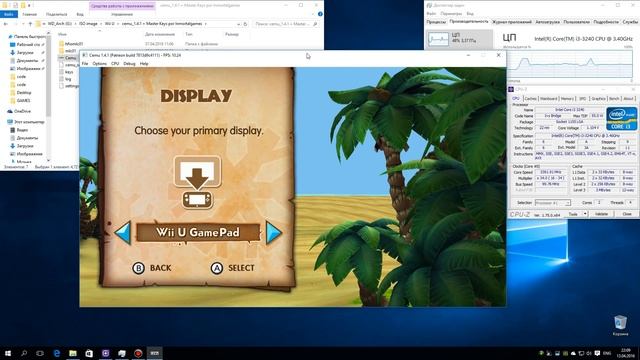640x360 pixels.
Task: Sort by the Name column header in Explorer
Action: pyautogui.click(x=62, y=34)
